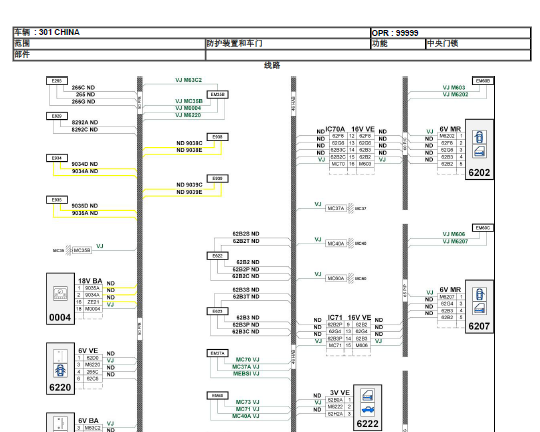This screenshot has width=540, height=432.
Task: Click the component number 6207
Action: [x=479, y=326]
